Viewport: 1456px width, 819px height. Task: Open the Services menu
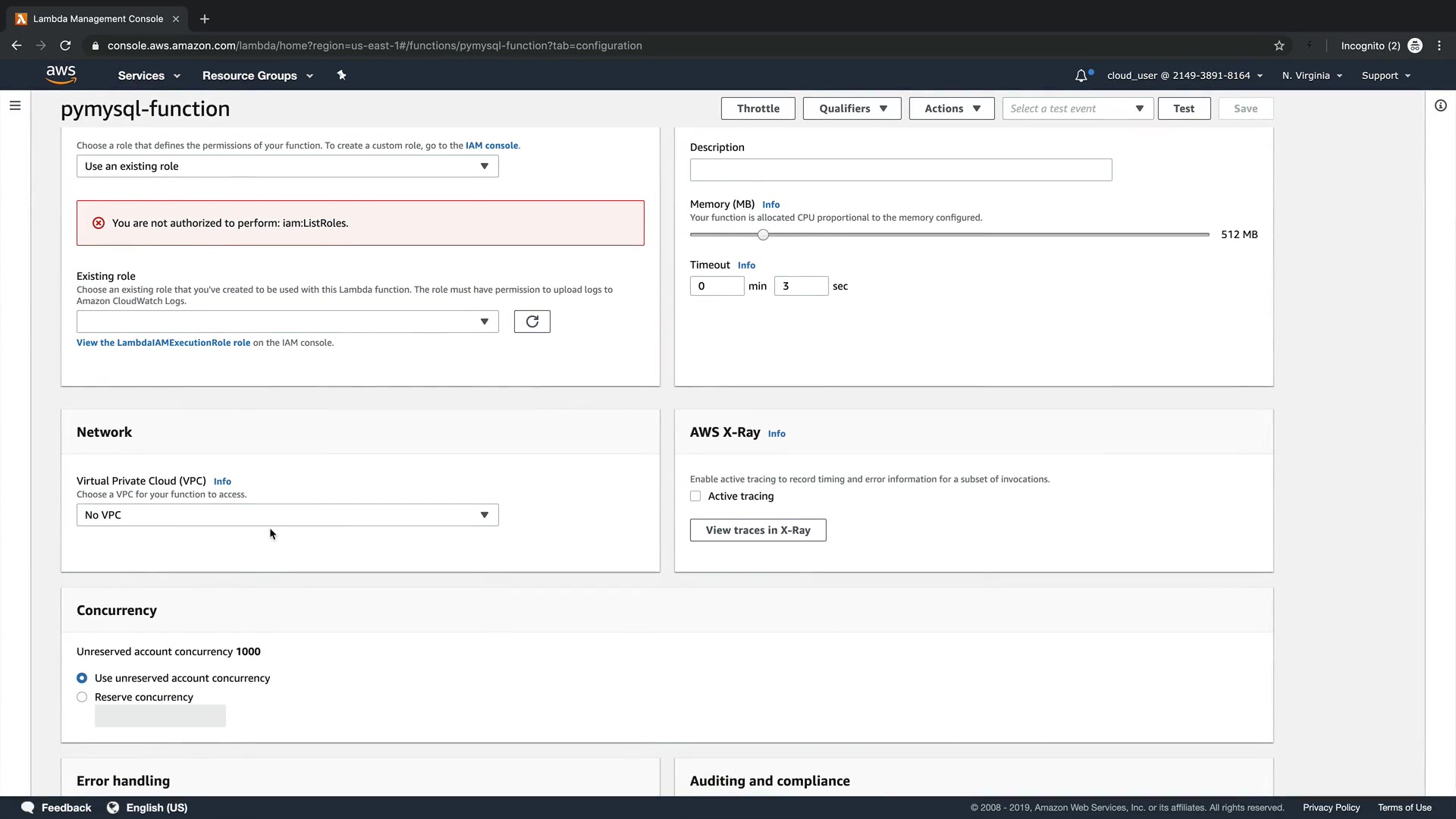(x=149, y=76)
